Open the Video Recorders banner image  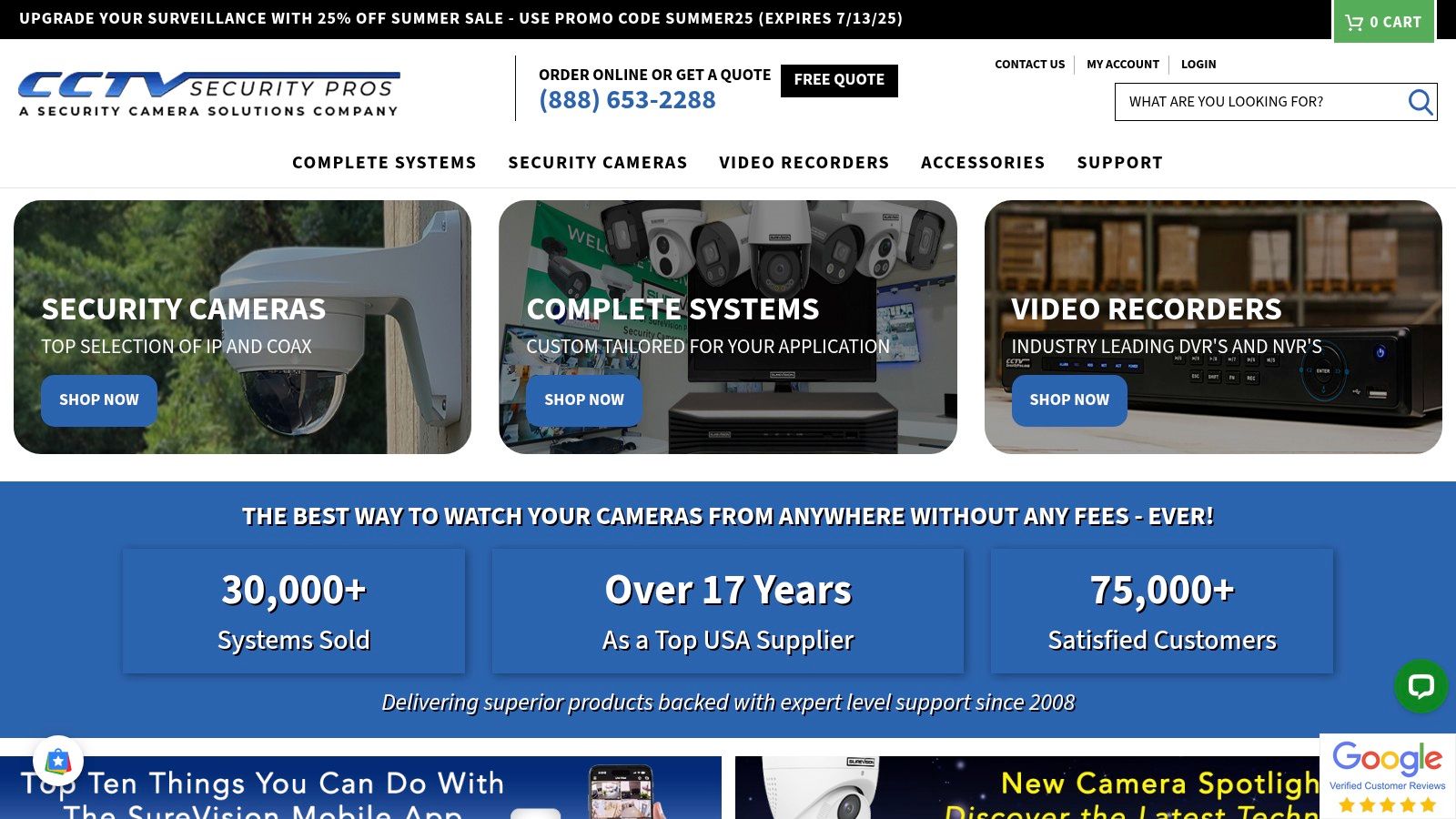coord(1213,328)
